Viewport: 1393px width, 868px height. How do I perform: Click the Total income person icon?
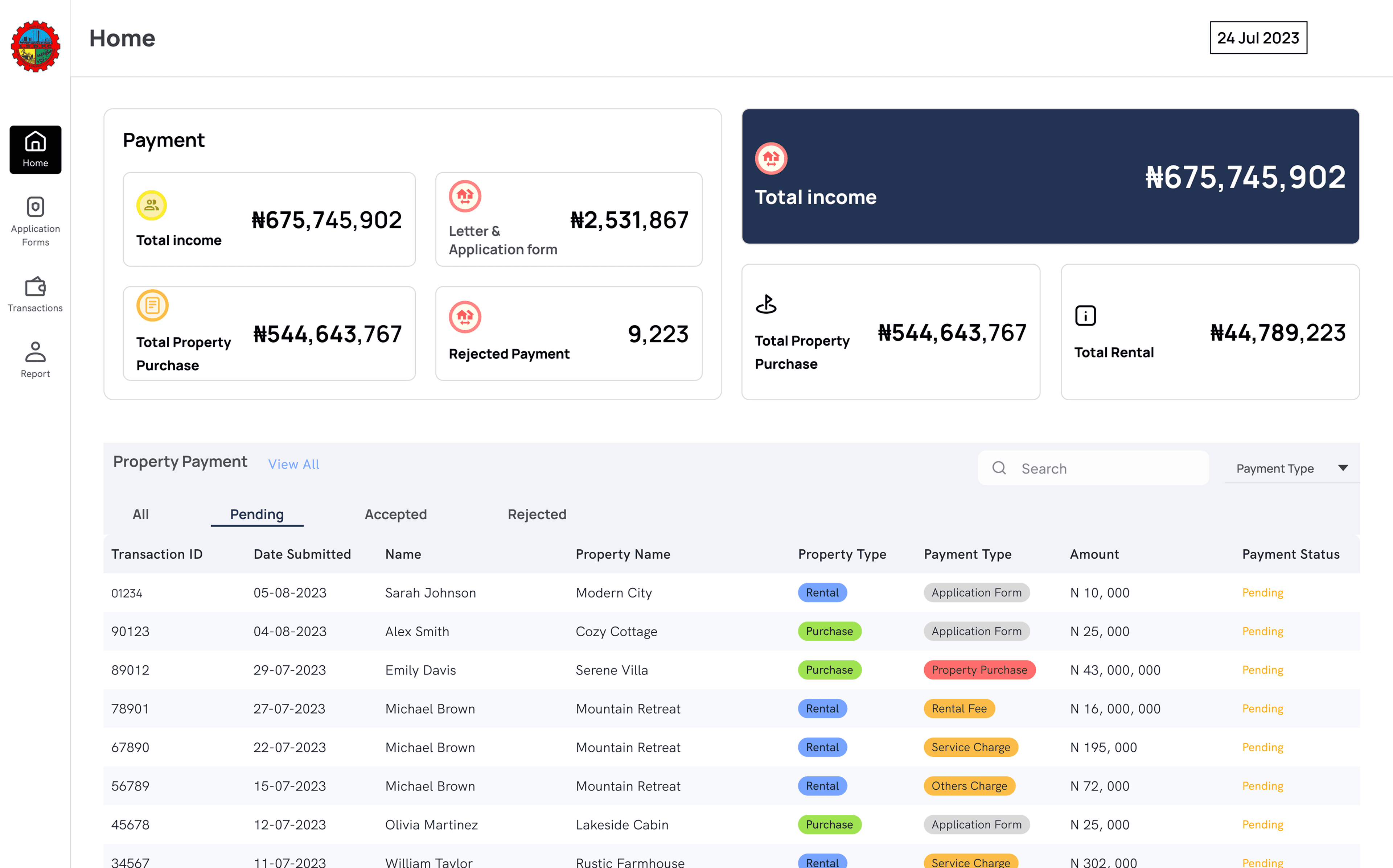(152, 204)
